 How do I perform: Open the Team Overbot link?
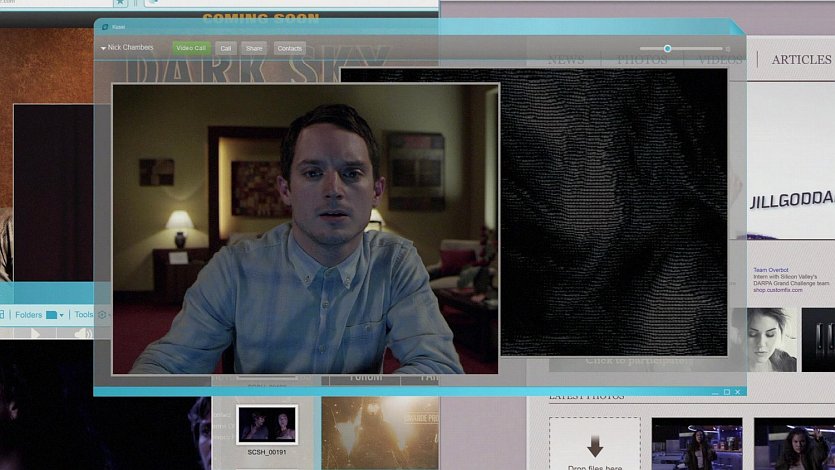(x=773, y=270)
